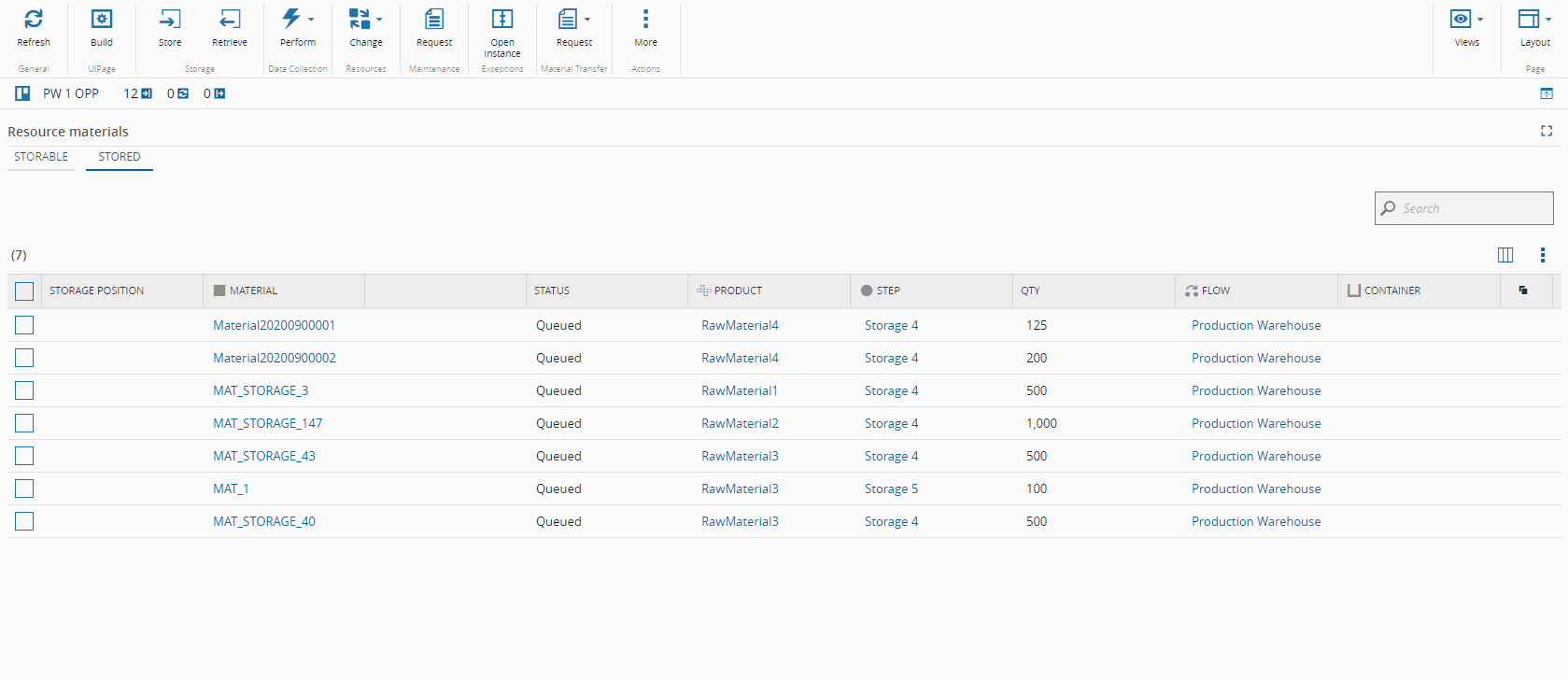1568x680 pixels.
Task: Open the MAT_STORAGE_147 material link
Action: (268, 423)
